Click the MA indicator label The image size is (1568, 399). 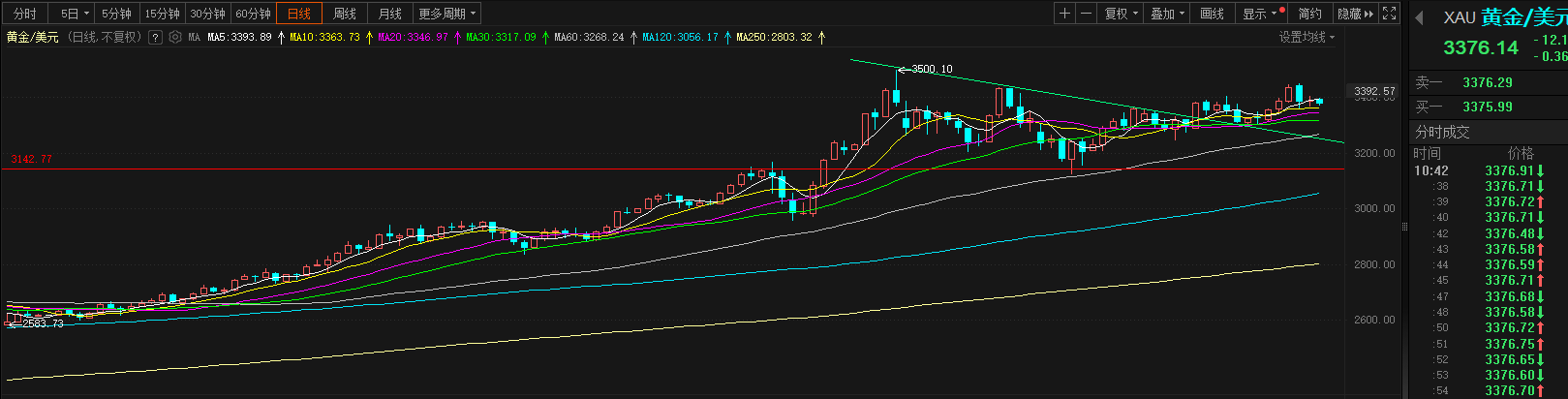pyautogui.click(x=194, y=37)
